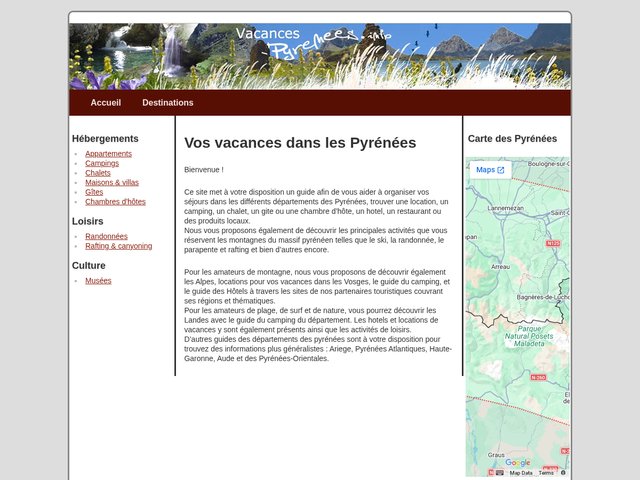Open the Map Data attribution link
This screenshot has height=480, width=640.
(521, 473)
